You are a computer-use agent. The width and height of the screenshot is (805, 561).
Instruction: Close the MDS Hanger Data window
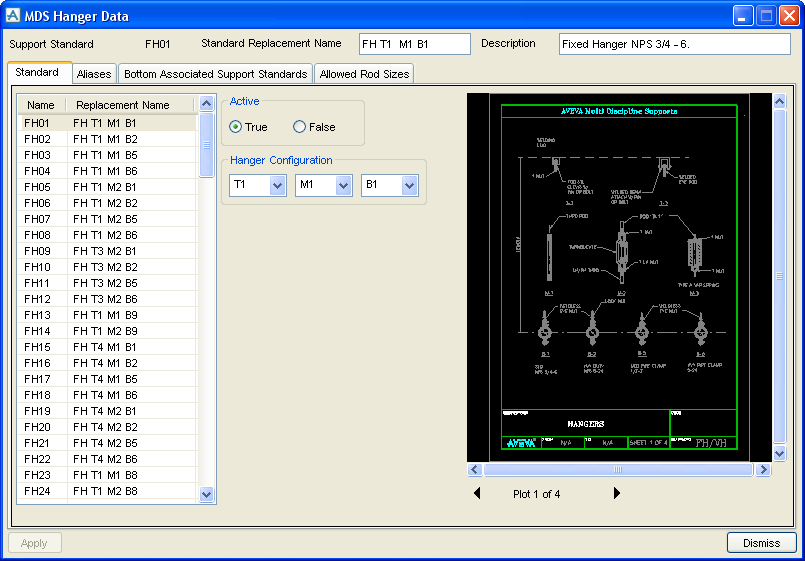click(789, 15)
